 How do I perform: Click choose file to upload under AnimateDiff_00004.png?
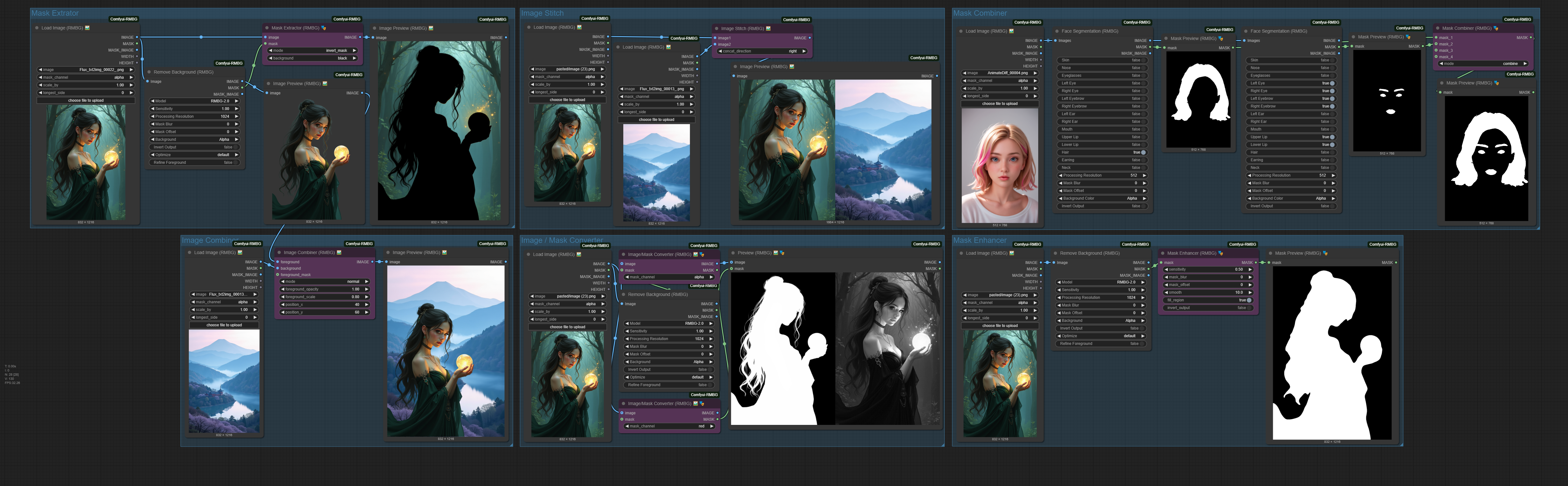click(x=999, y=103)
